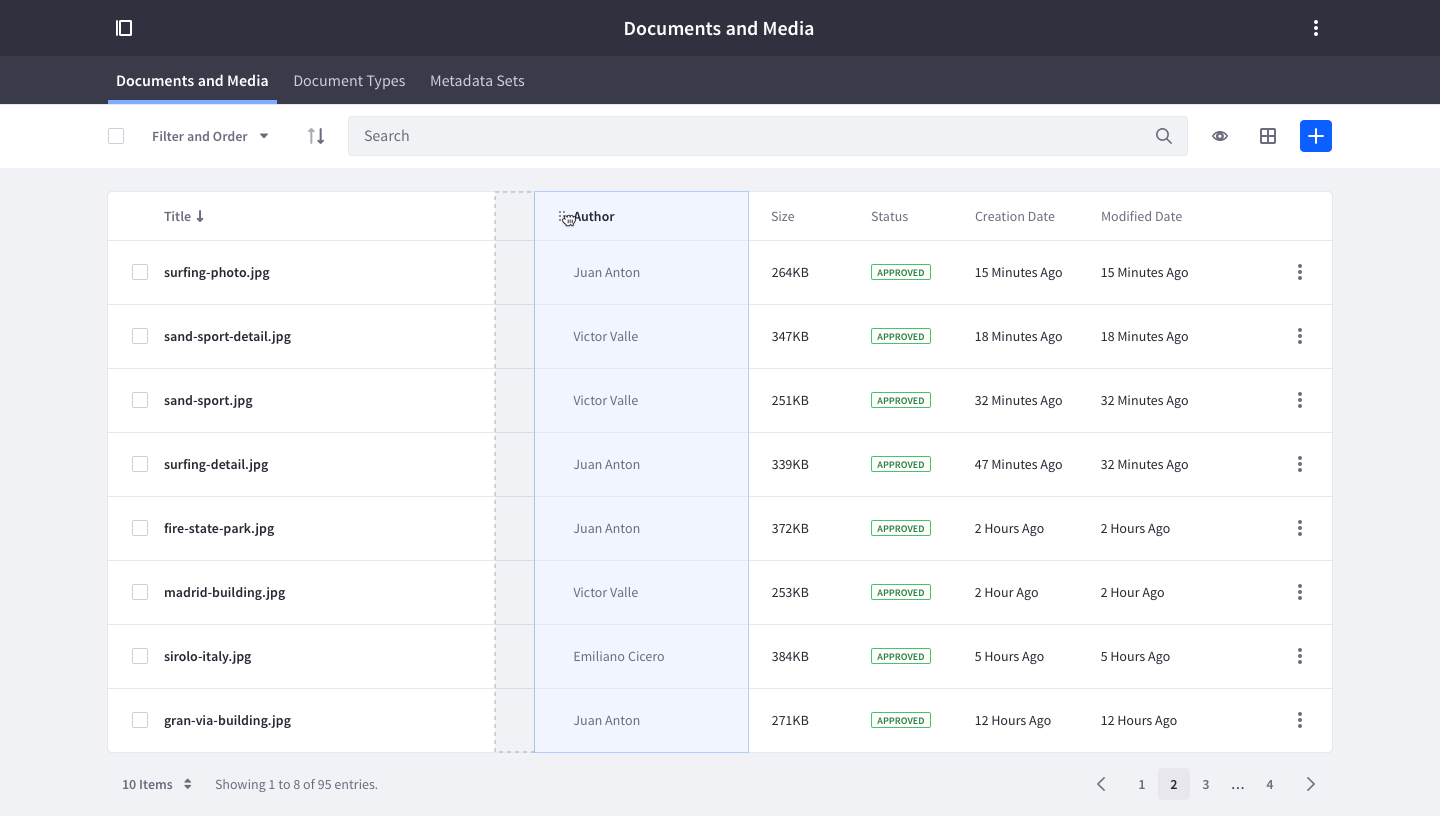Go to next page with right chevron
Image resolution: width=1440 pixels, height=816 pixels.
(x=1310, y=784)
